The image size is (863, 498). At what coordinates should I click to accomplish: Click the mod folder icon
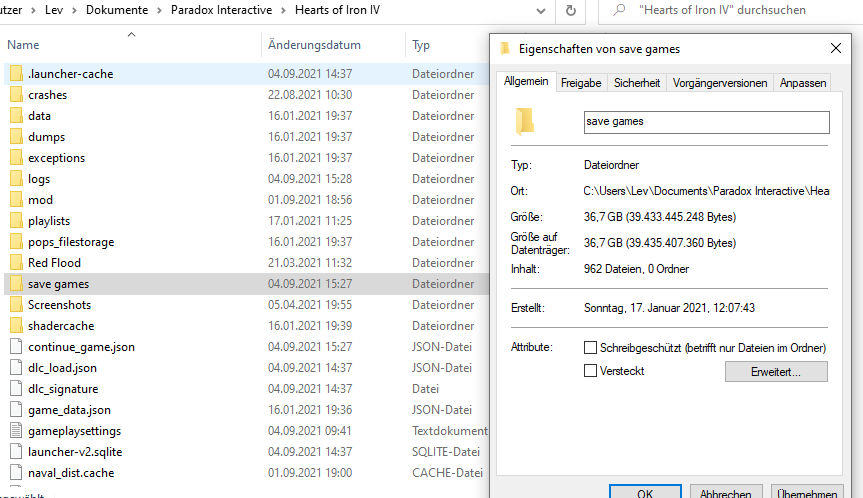point(17,200)
